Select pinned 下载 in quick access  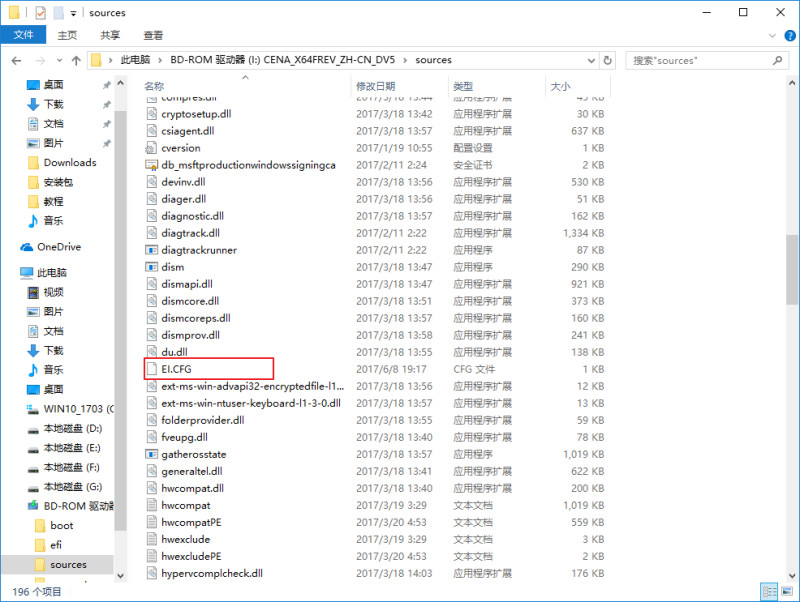(x=53, y=104)
